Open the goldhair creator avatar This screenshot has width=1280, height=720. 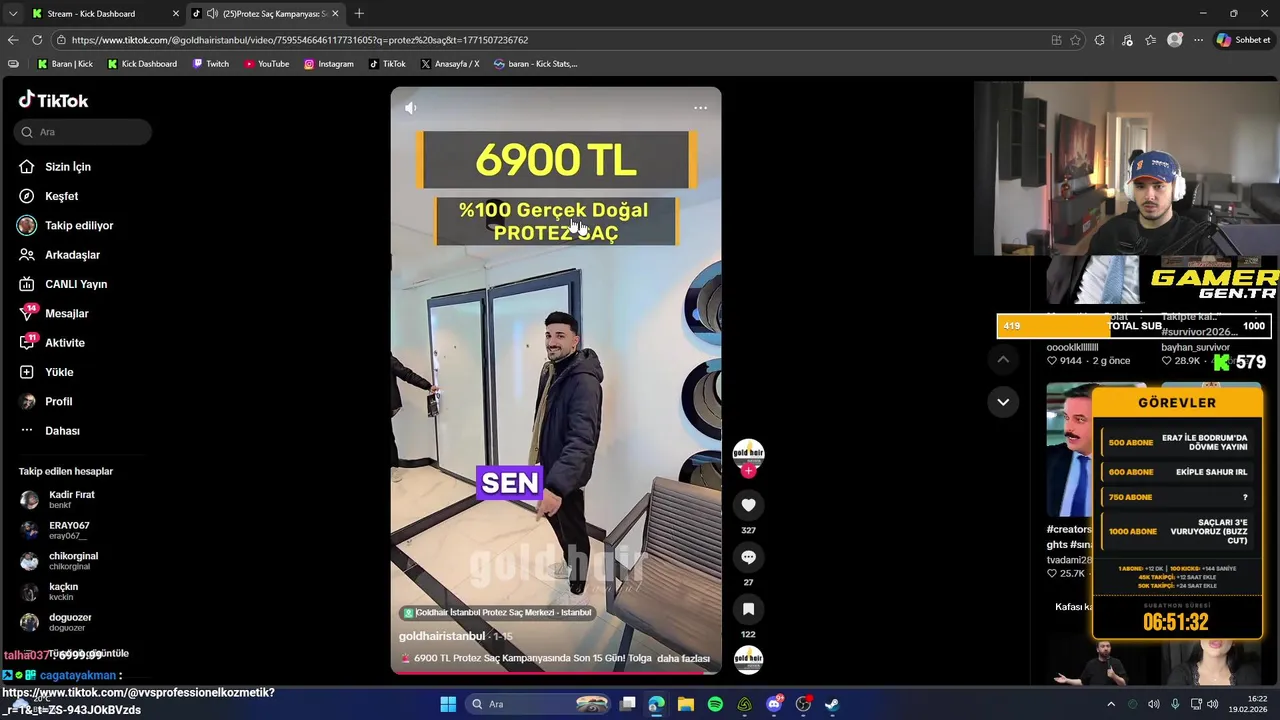[748, 453]
